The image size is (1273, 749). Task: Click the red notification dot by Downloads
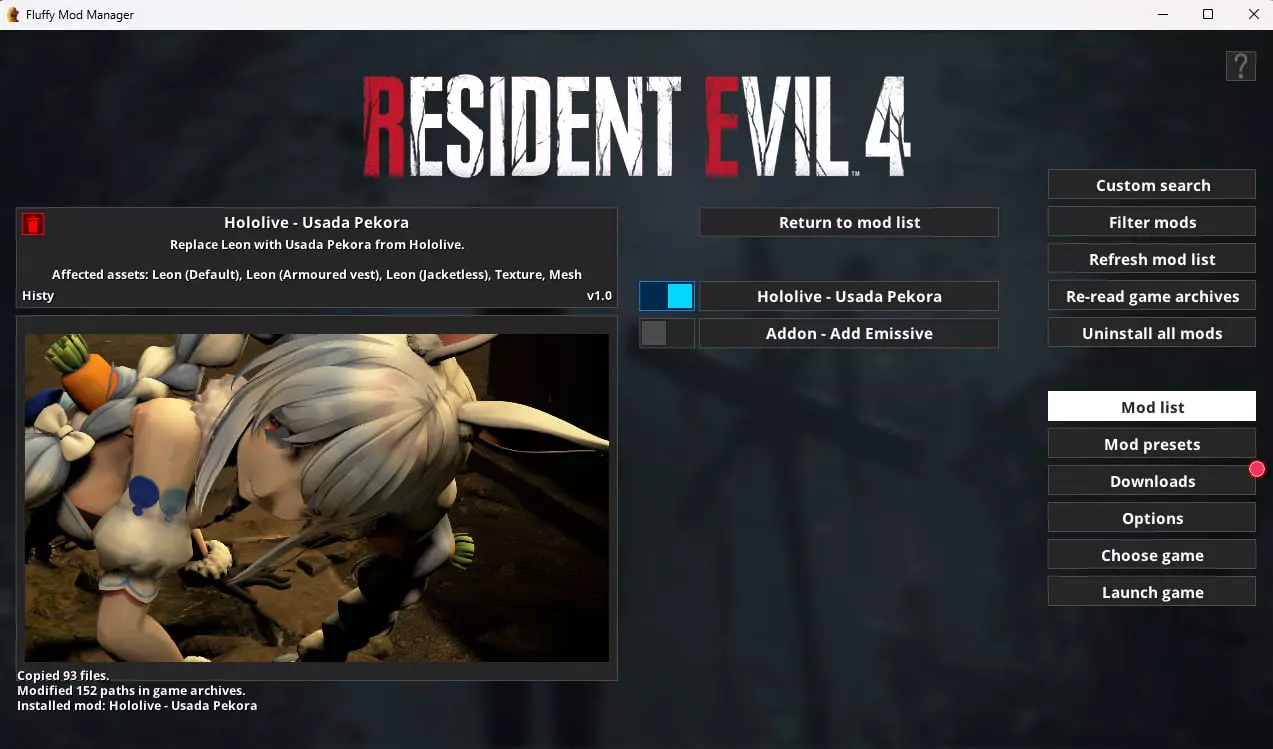[1257, 469]
